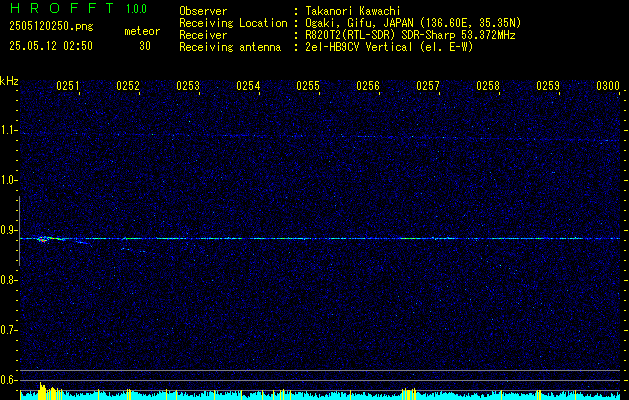The width and height of the screenshot is (629, 400).
Task: Click the 0259 time marker
Action: (548, 86)
